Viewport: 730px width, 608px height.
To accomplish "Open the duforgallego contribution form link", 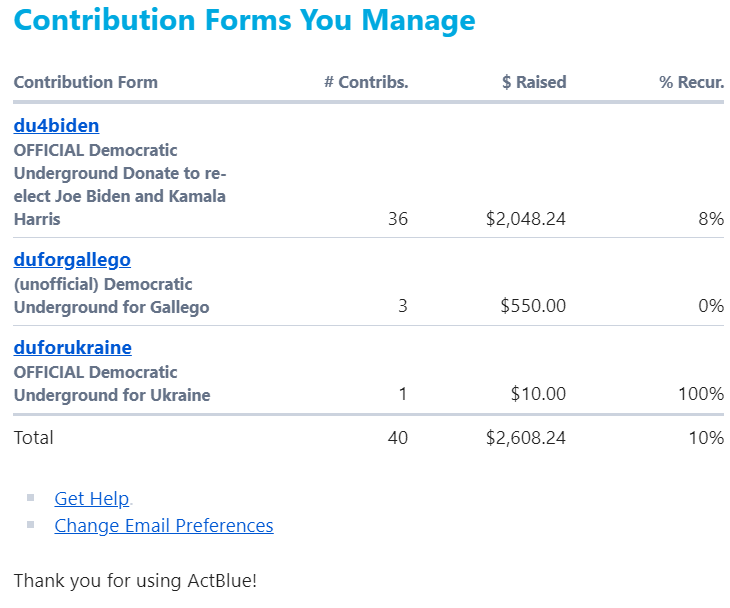I will click(x=72, y=260).
